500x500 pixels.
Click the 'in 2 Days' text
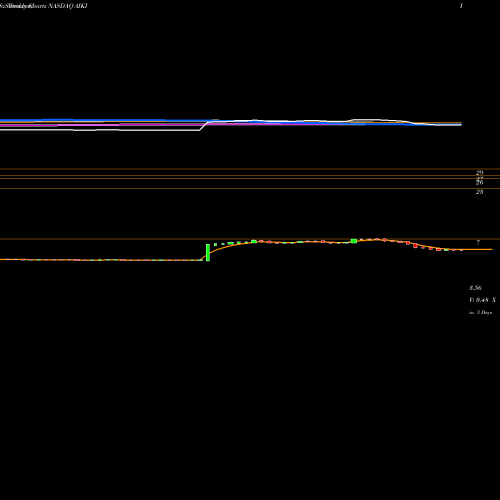[x=480, y=312]
